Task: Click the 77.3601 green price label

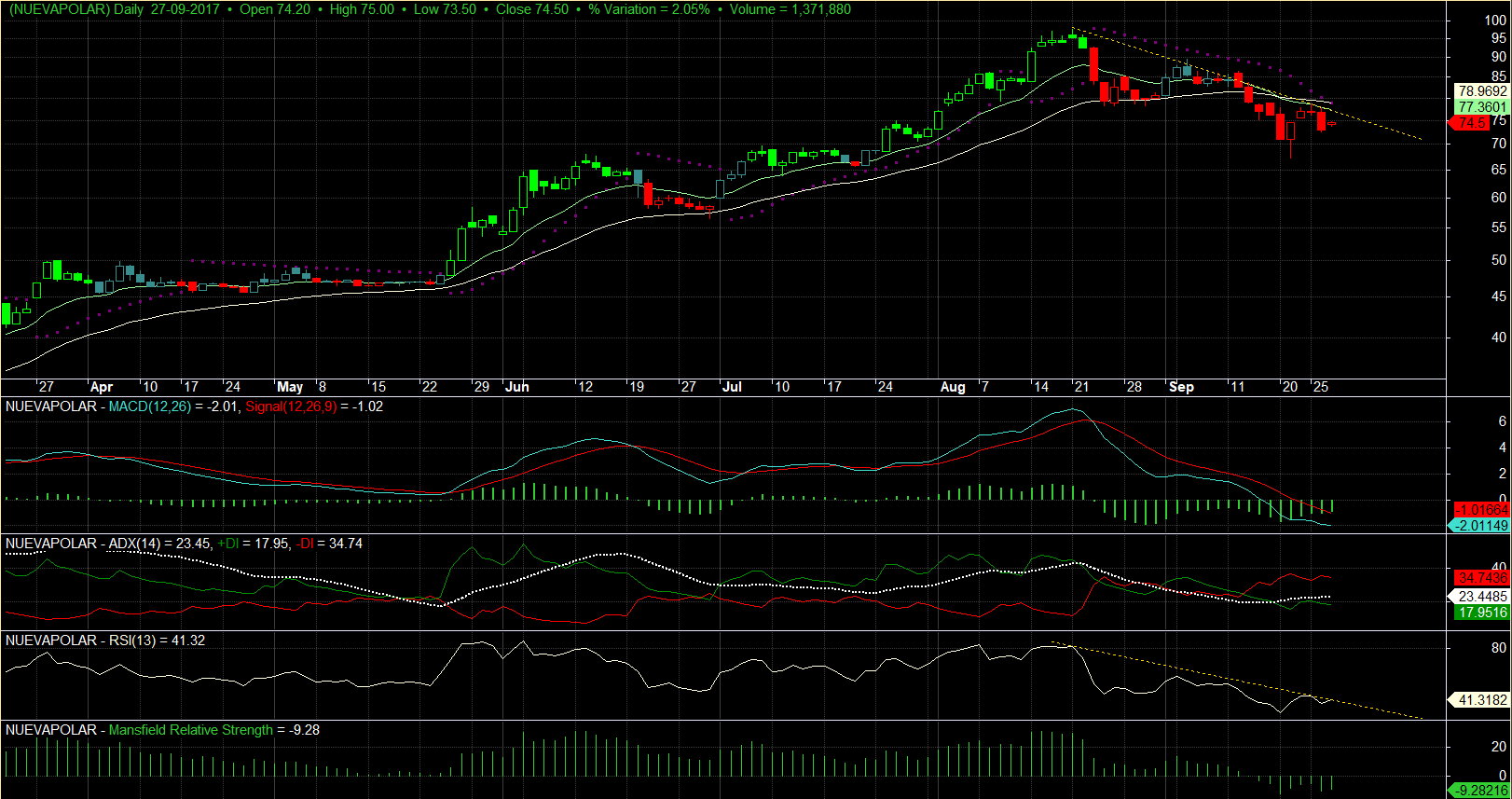Action: (1482, 107)
